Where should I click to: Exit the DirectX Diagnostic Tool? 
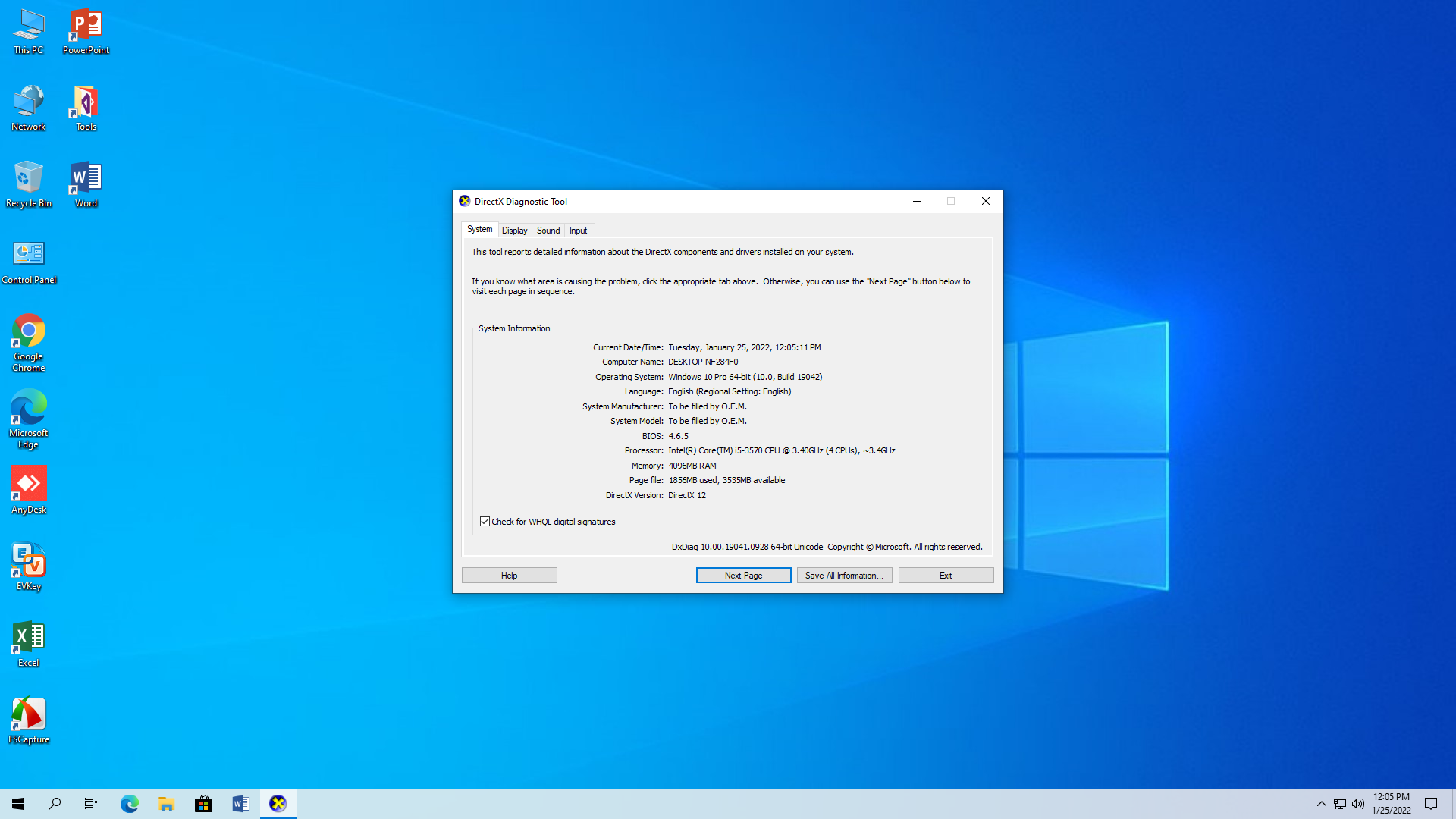[946, 576]
